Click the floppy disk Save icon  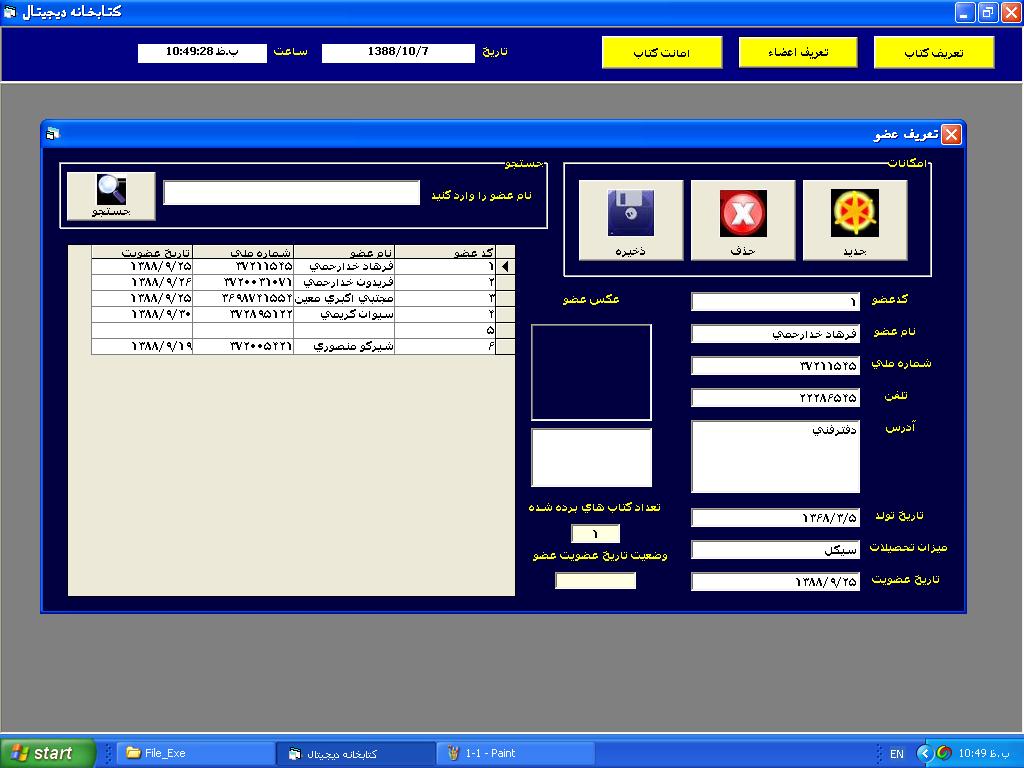[631, 219]
